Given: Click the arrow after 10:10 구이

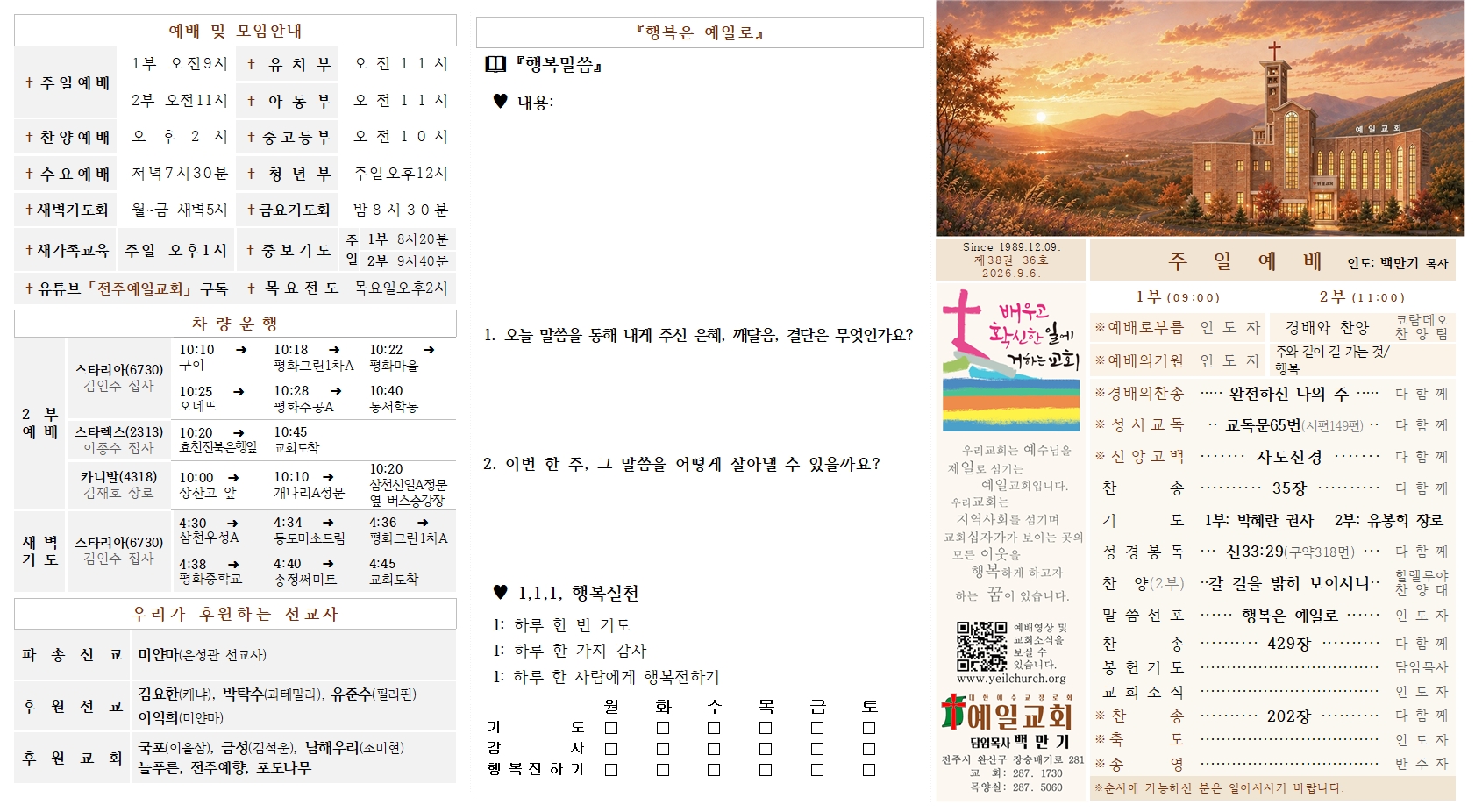Looking at the screenshot, I should tap(240, 350).
